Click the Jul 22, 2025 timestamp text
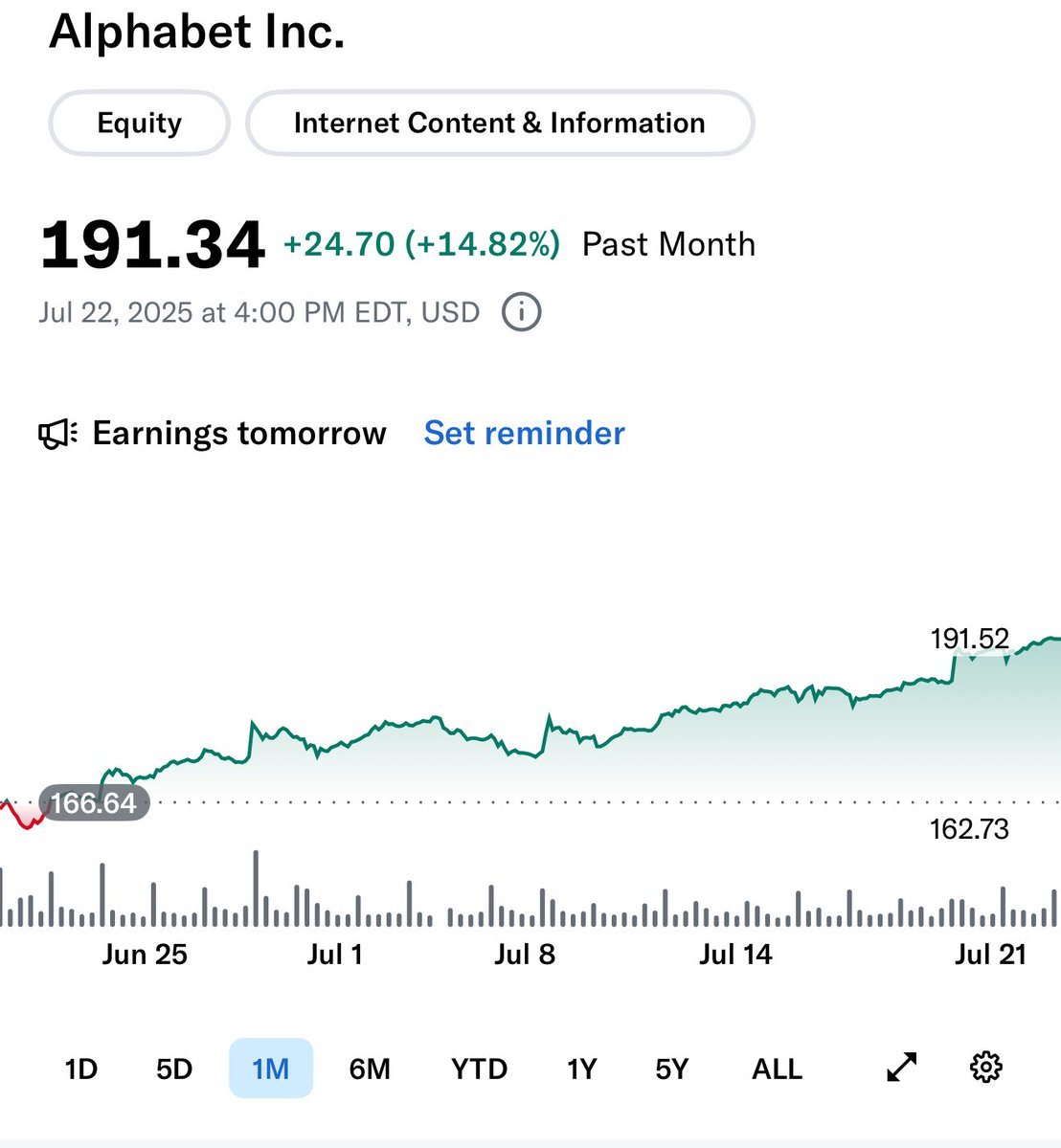 point(260,313)
